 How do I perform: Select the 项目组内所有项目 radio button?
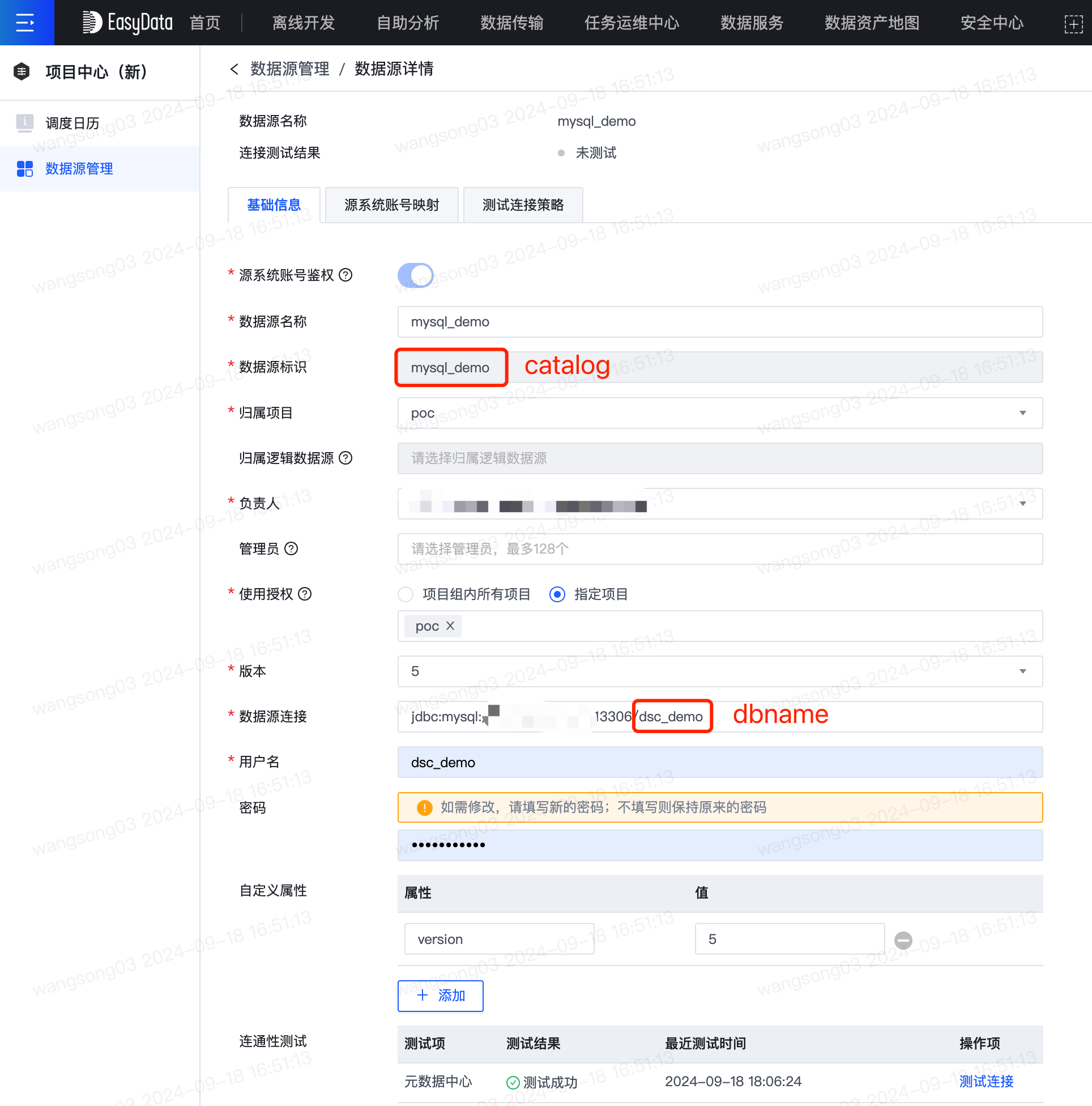click(x=406, y=594)
